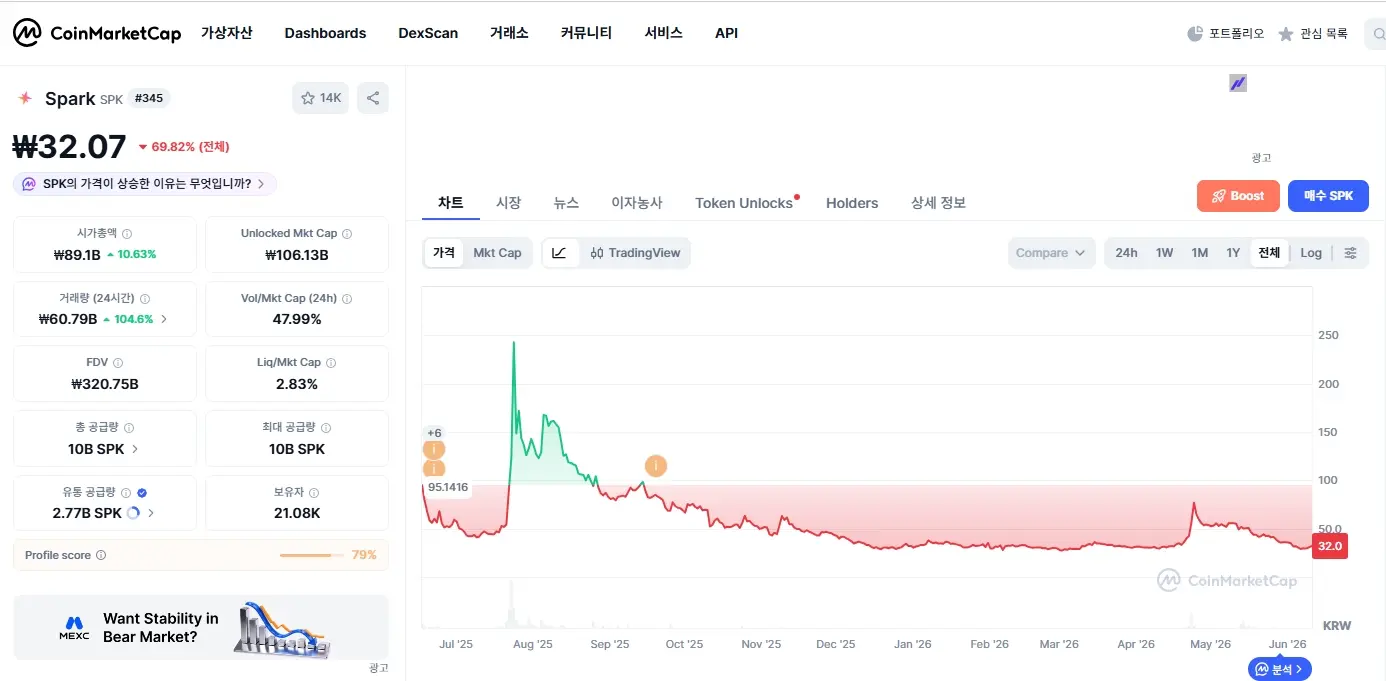Image resolution: width=1386 pixels, height=681 pixels.
Task: Set chart range to 전체
Action: (1269, 253)
